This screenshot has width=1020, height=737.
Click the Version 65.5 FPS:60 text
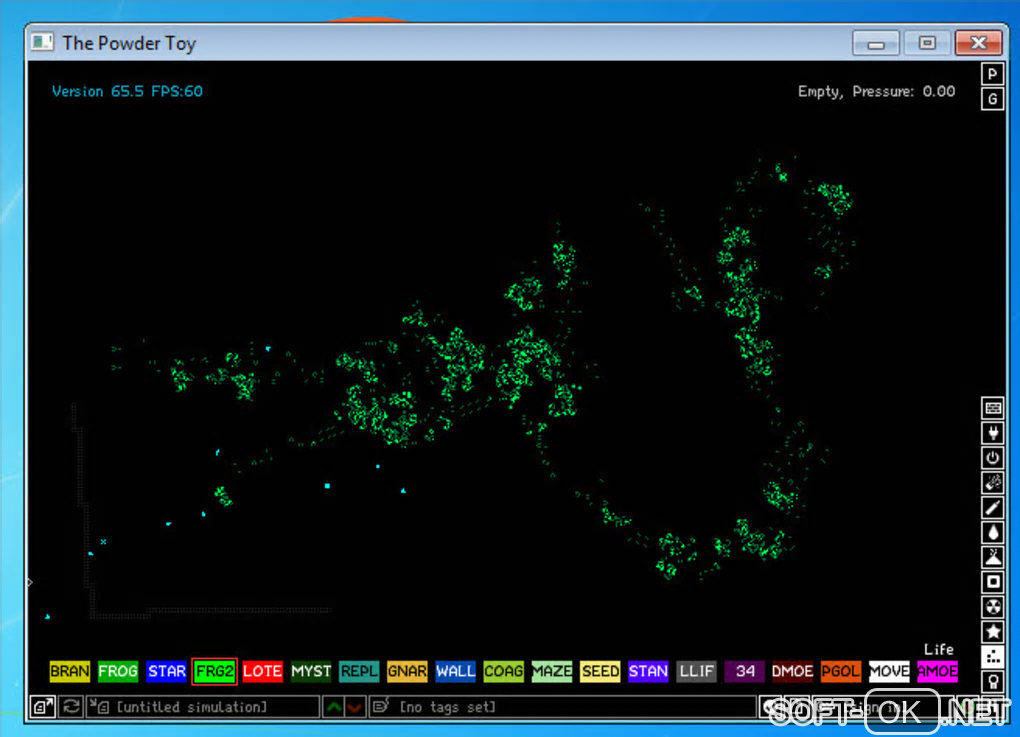click(128, 91)
